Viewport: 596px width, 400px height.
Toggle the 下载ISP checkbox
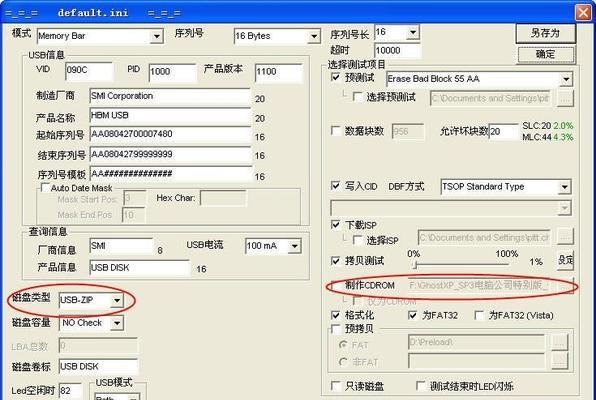pos(336,224)
